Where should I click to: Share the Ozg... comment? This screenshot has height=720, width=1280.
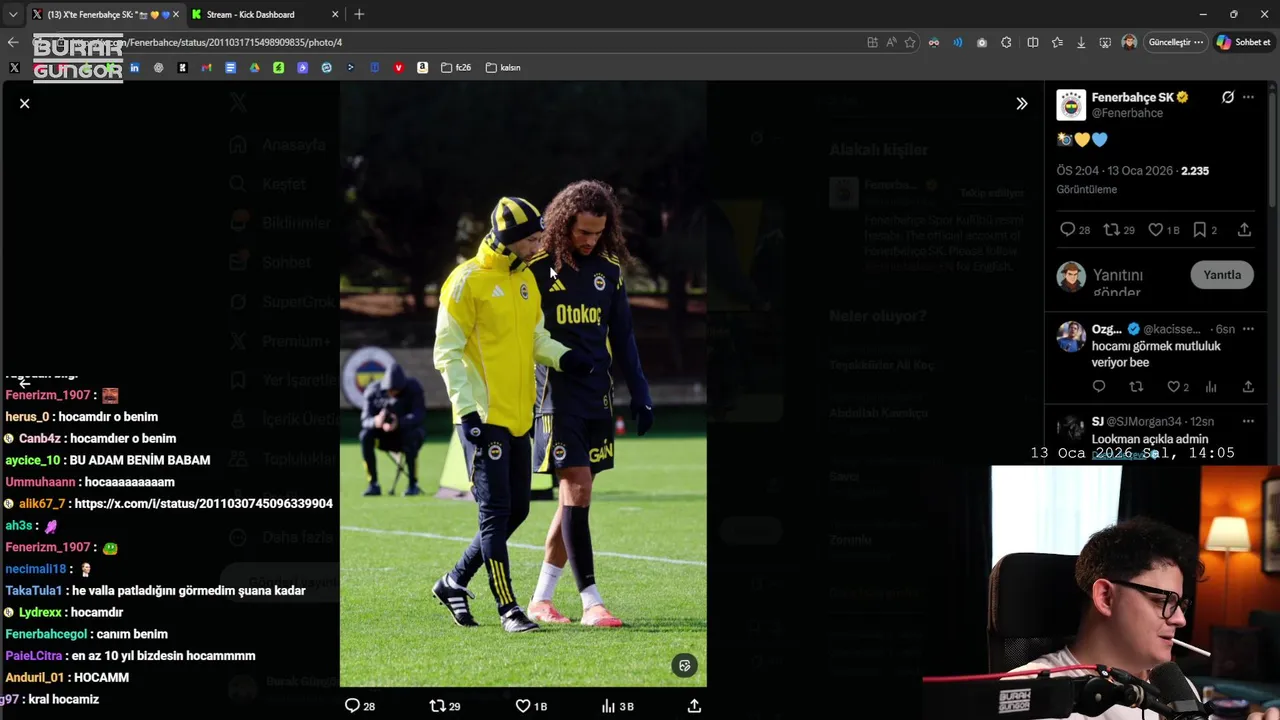pyautogui.click(x=1248, y=387)
